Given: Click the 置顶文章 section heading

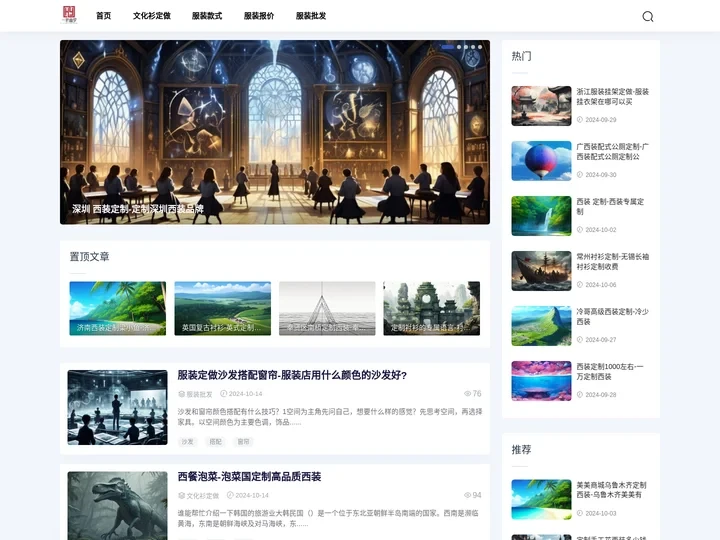Looking at the screenshot, I should [90, 257].
